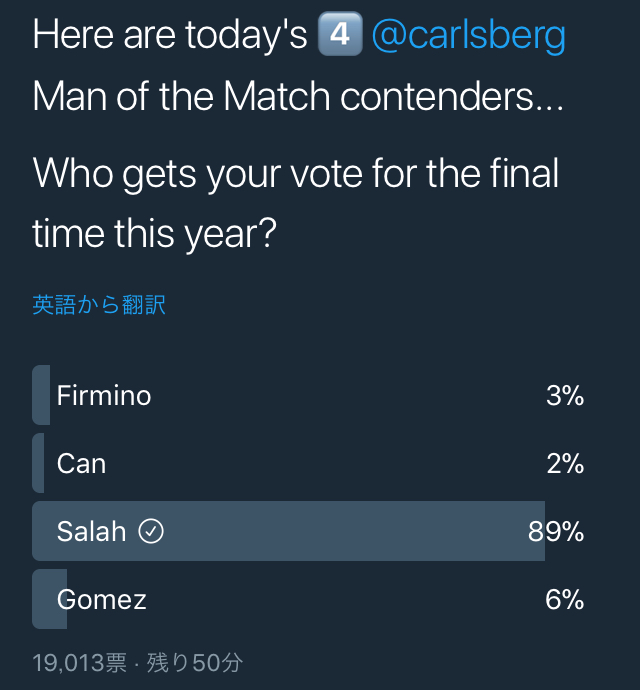Click the keycap 4 emoji in tweet

338,37
